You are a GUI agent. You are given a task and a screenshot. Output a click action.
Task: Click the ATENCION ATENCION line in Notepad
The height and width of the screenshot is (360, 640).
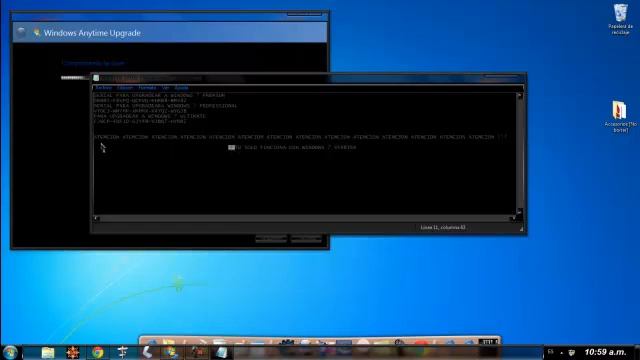300,137
